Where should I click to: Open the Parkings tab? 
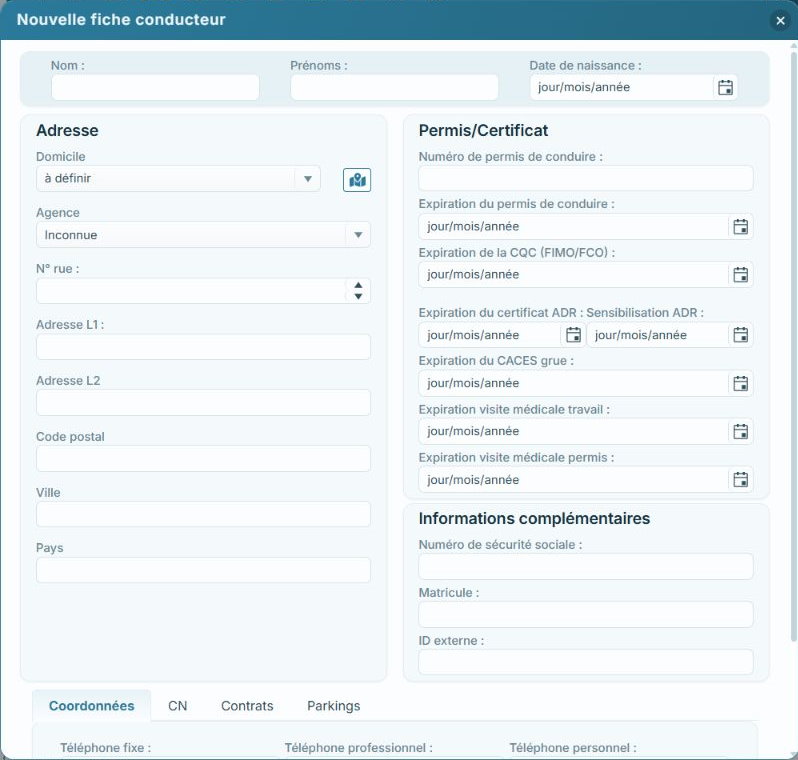pyautogui.click(x=333, y=706)
